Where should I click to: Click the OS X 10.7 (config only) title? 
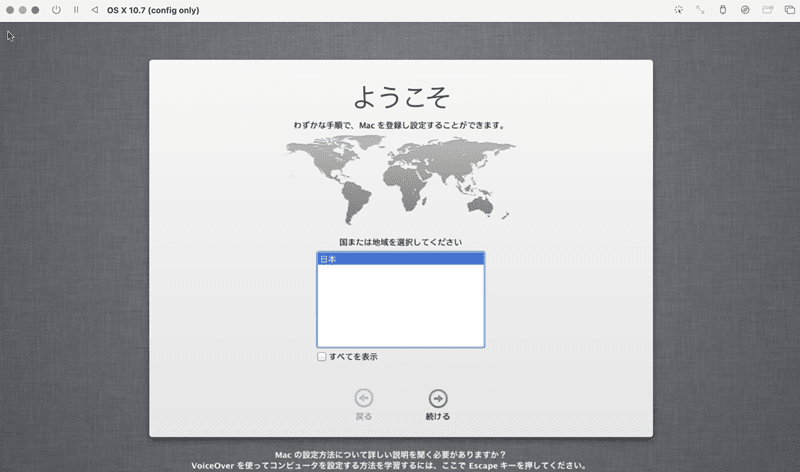coord(153,10)
